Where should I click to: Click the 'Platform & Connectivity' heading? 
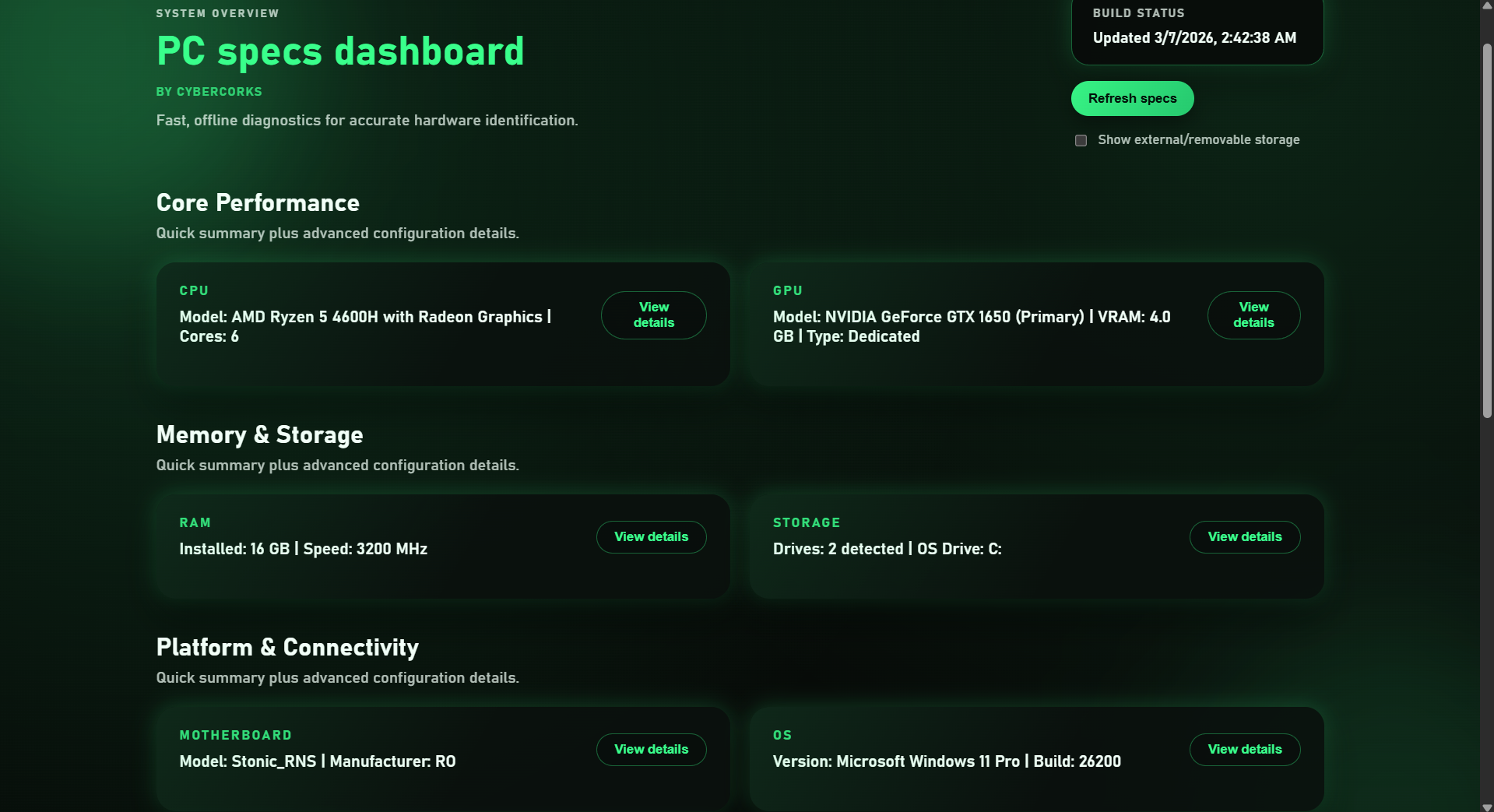point(287,648)
